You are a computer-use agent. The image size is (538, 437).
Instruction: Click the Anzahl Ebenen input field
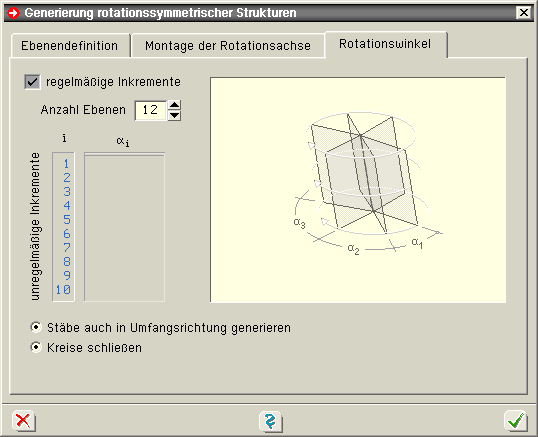(151, 110)
